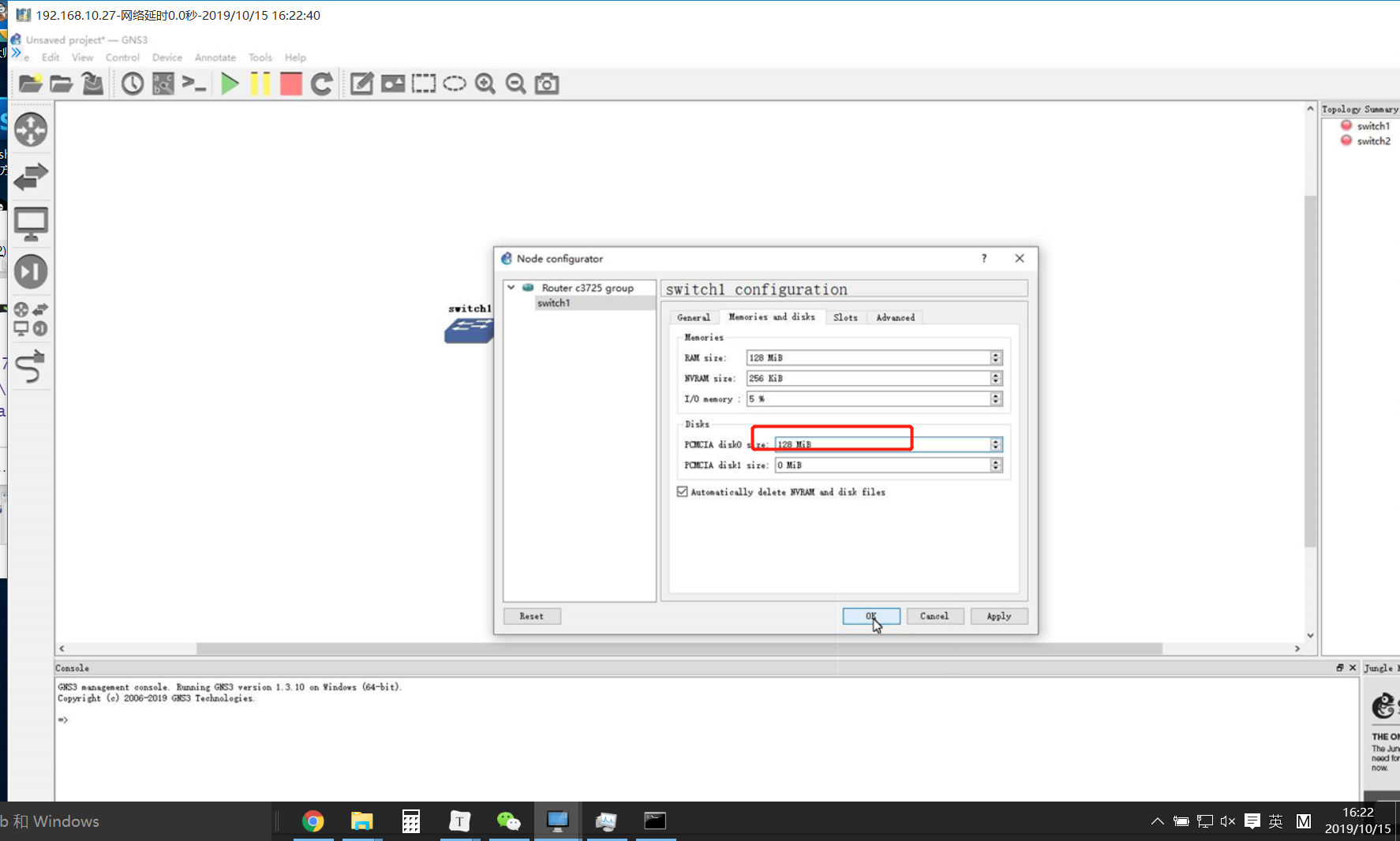Click the Reset button
1400x841 pixels.
point(532,616)
